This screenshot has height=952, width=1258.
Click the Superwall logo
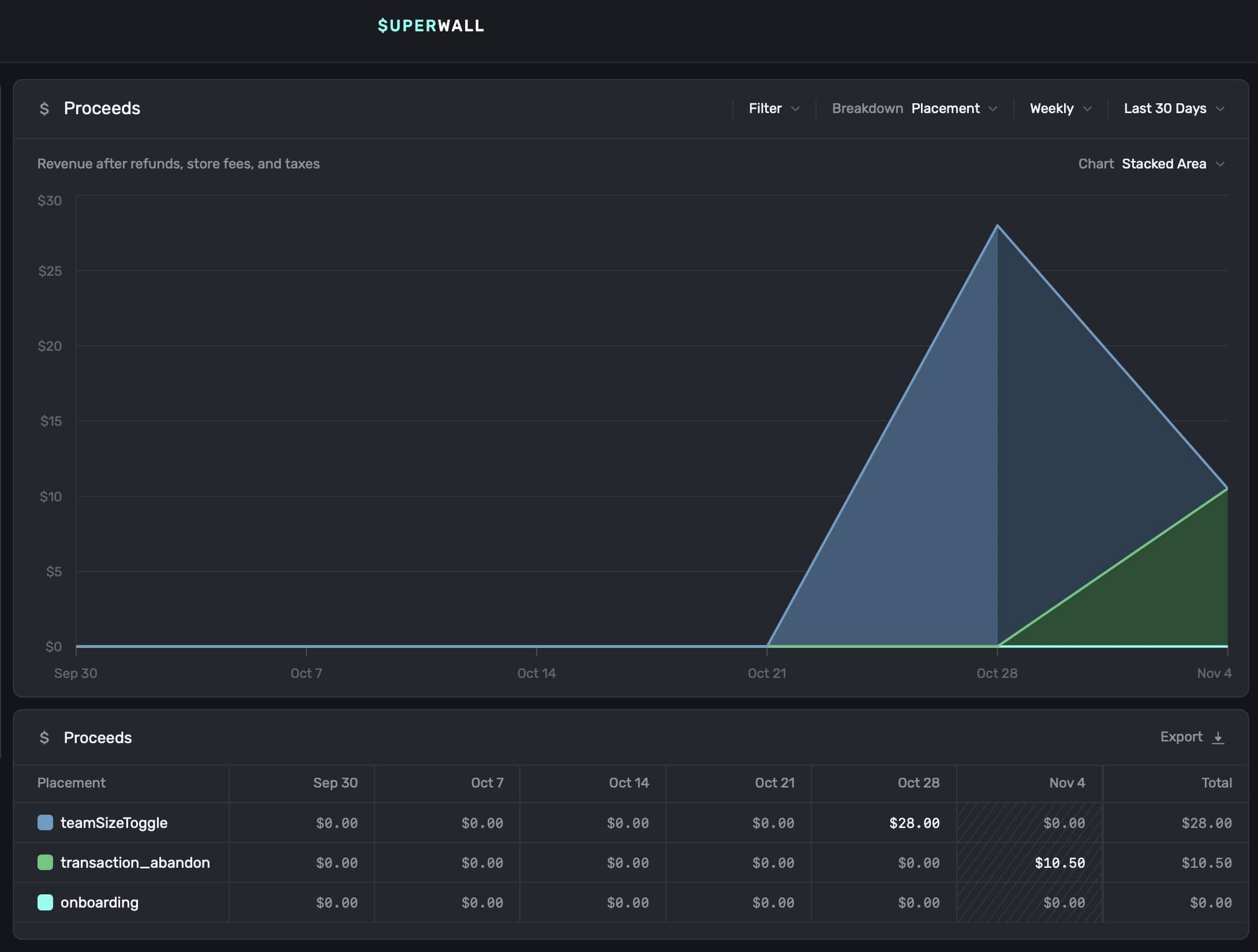430,25
